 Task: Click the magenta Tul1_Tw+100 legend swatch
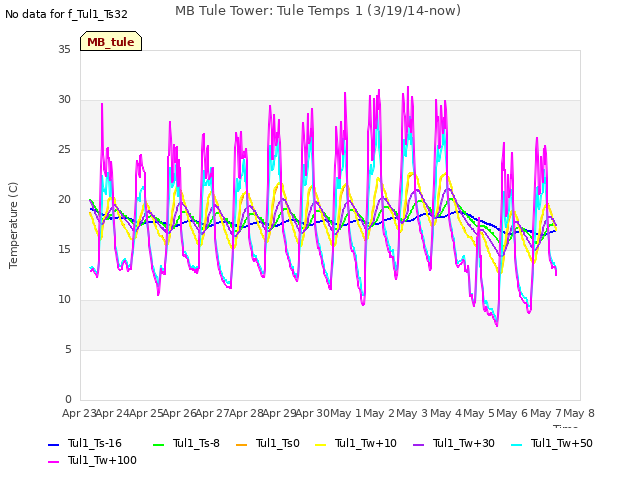pyautogui.click(x=53, y=462)
